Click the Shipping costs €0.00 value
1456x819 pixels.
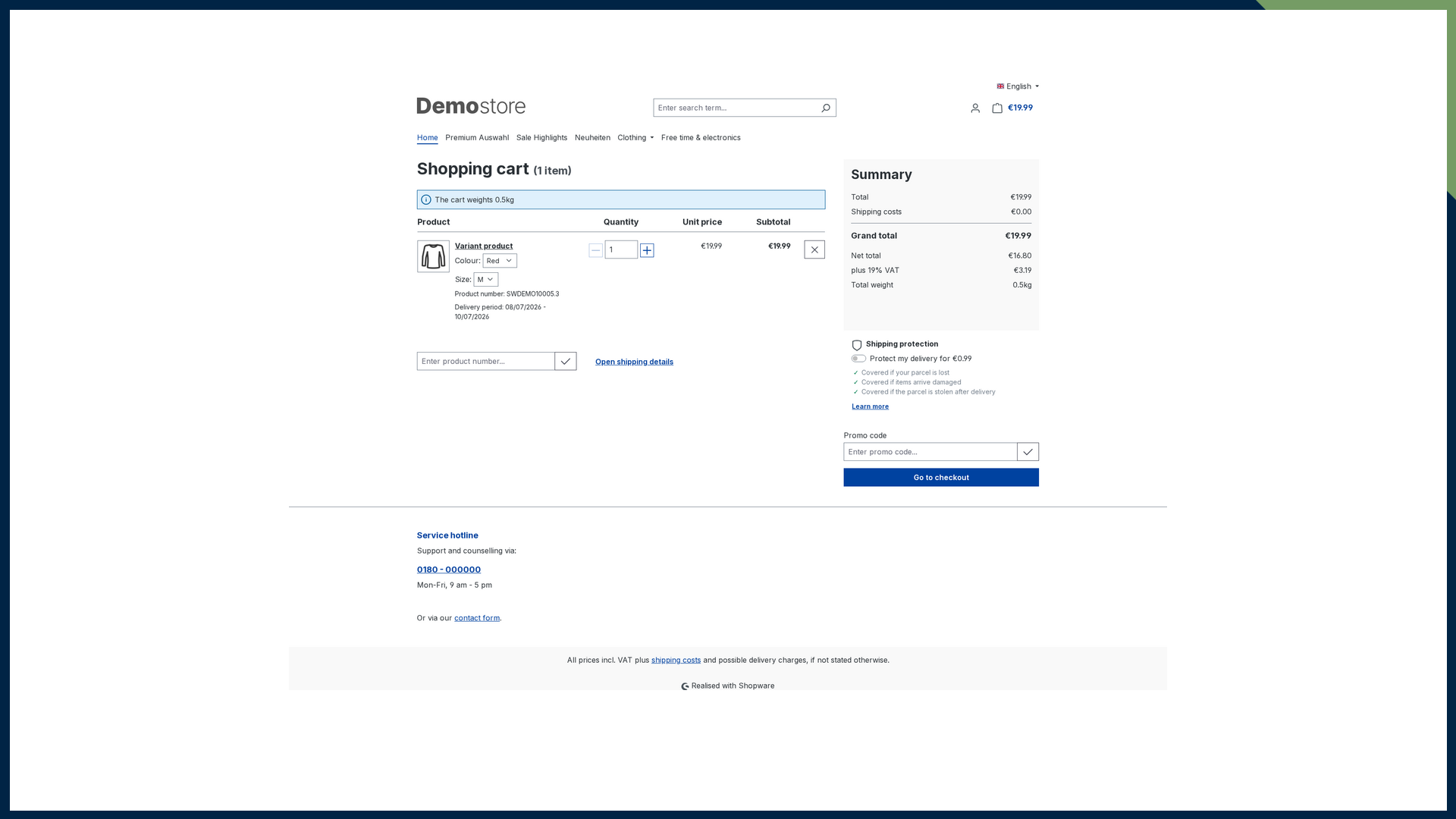coord(1021,212)
